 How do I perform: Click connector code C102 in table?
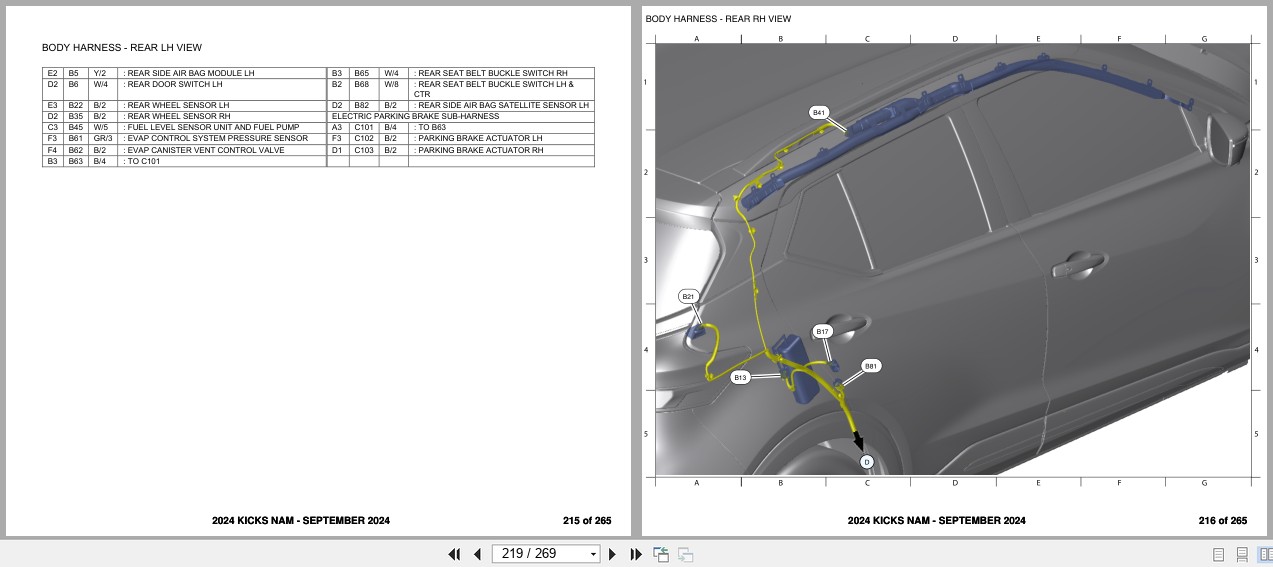pyautogui.click(x=363, y=138)
